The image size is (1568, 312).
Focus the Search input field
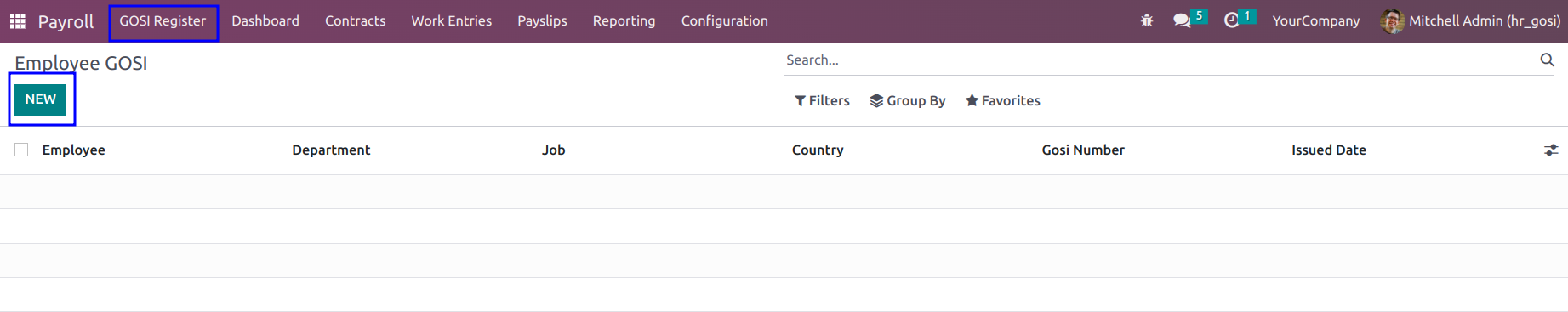pyautogui.click(x=1157, y=60)
